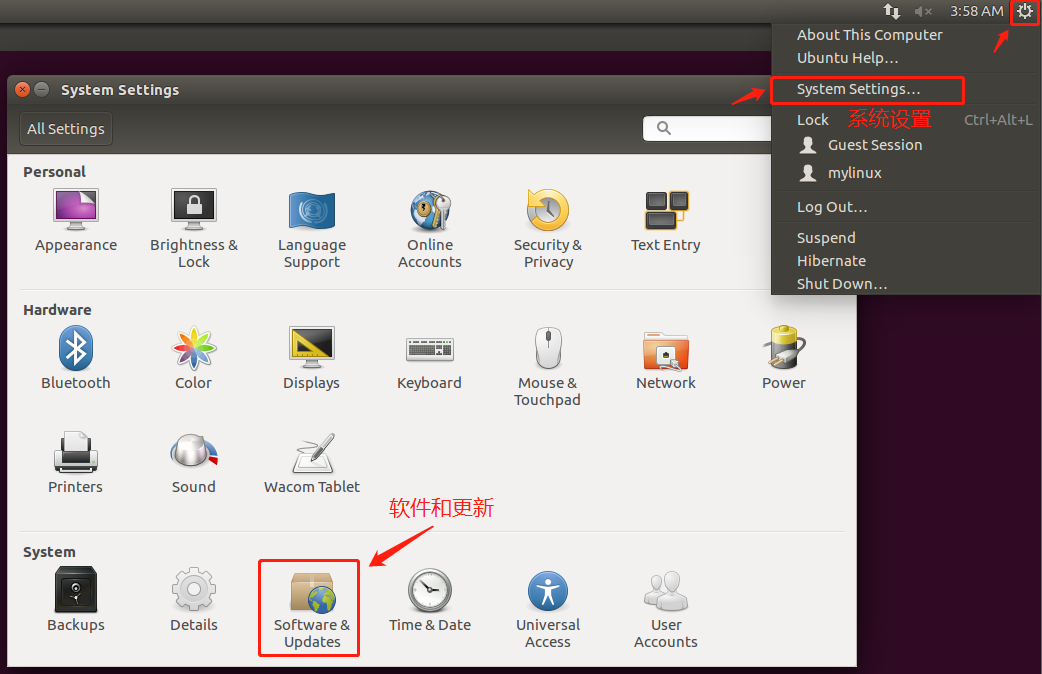Open Text Entry settings
Screen dimensions: 1042x674
(x=666, y=221)
